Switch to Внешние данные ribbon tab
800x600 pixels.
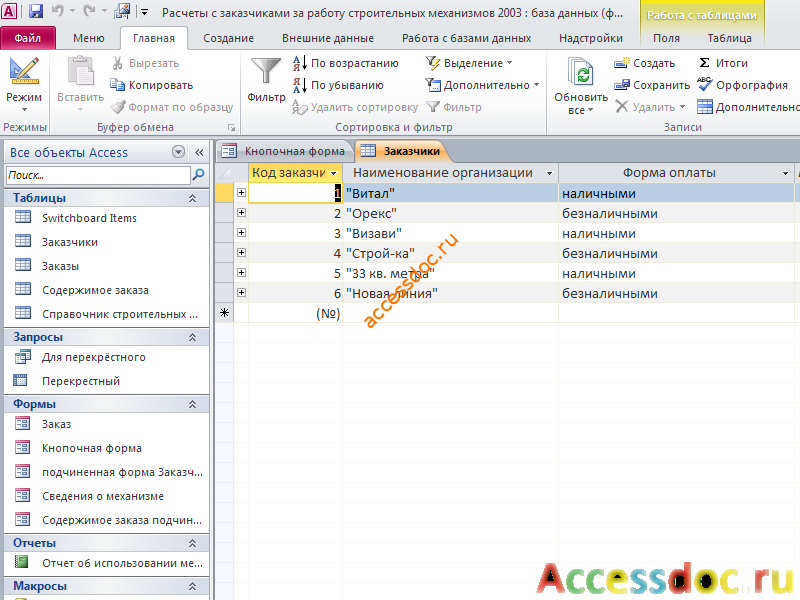328,38
